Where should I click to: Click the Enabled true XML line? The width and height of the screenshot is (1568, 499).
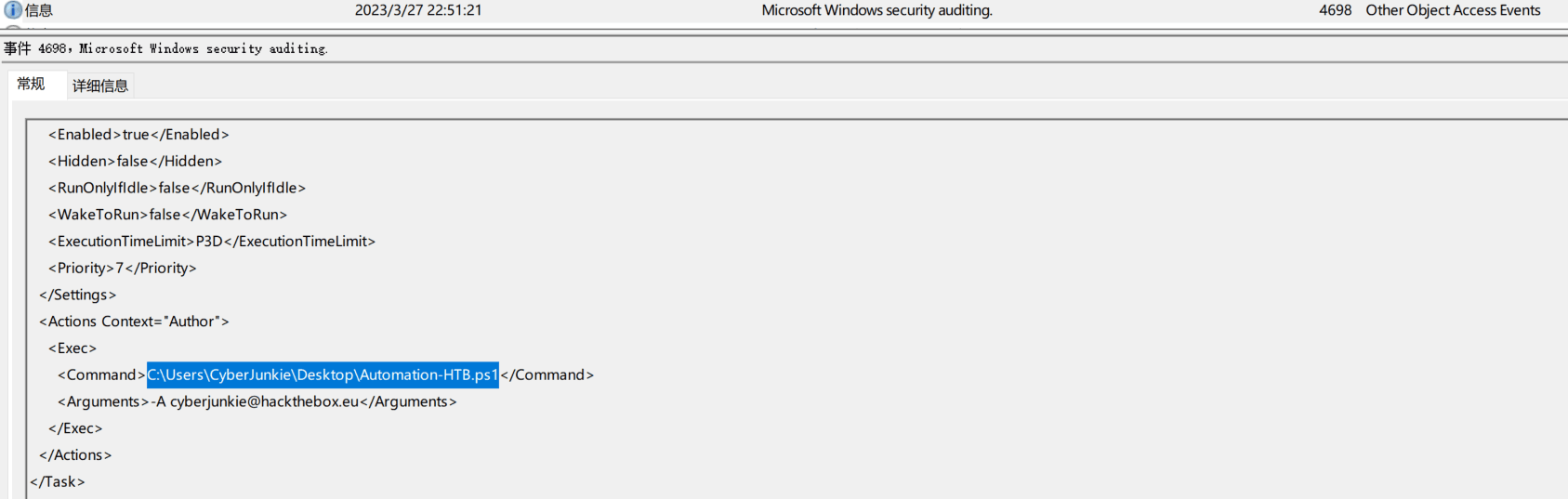[138, 135]
